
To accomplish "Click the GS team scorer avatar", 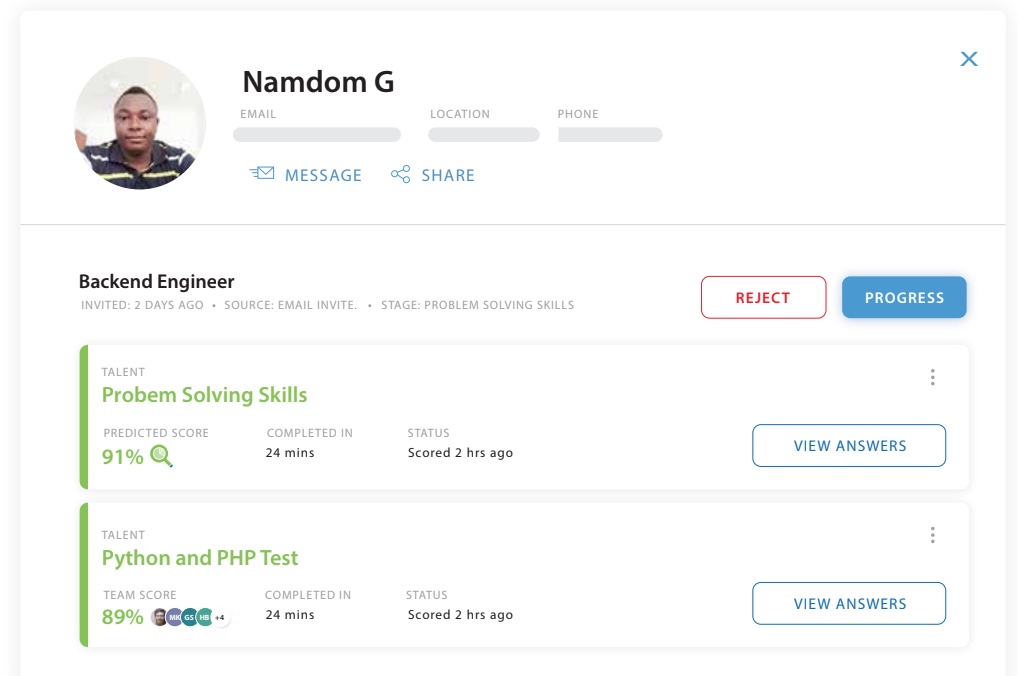I will click(x=189, y=617).
